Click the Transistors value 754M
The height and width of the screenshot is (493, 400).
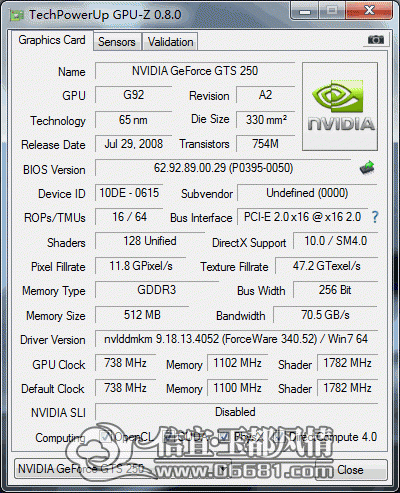(265, 144)
